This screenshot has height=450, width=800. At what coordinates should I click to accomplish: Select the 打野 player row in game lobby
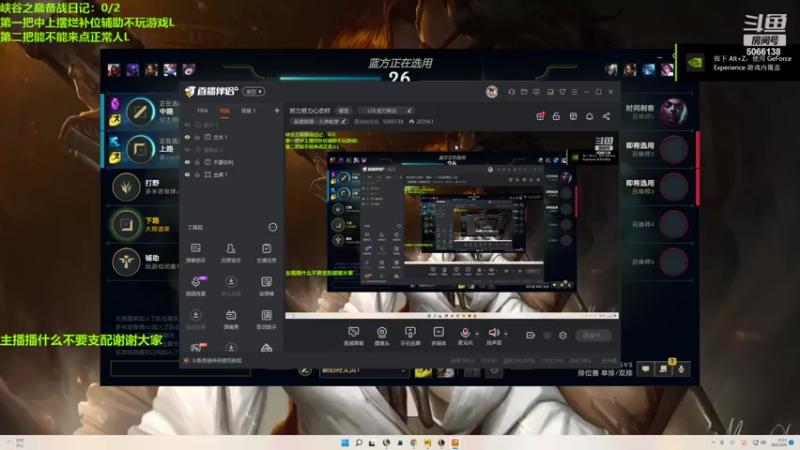(143, 187)
